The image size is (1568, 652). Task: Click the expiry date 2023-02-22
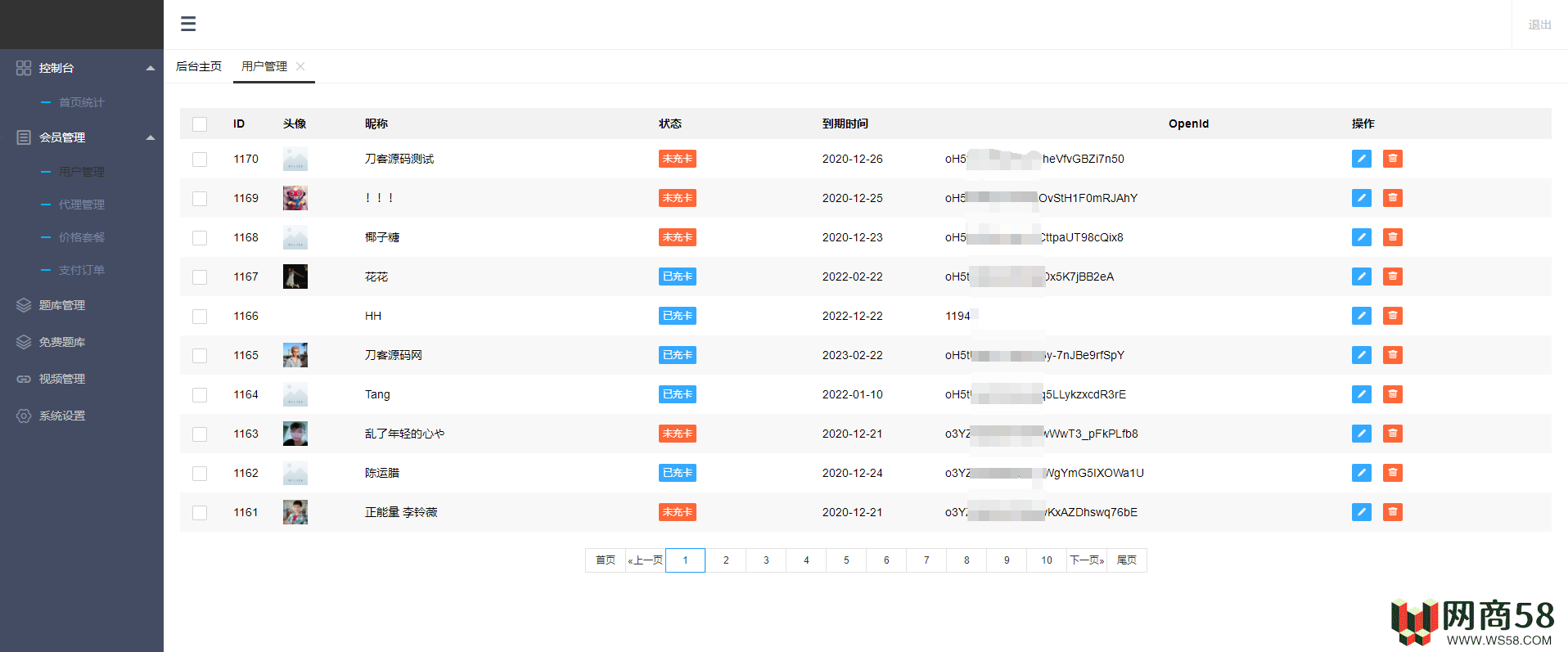click(853, 355)
